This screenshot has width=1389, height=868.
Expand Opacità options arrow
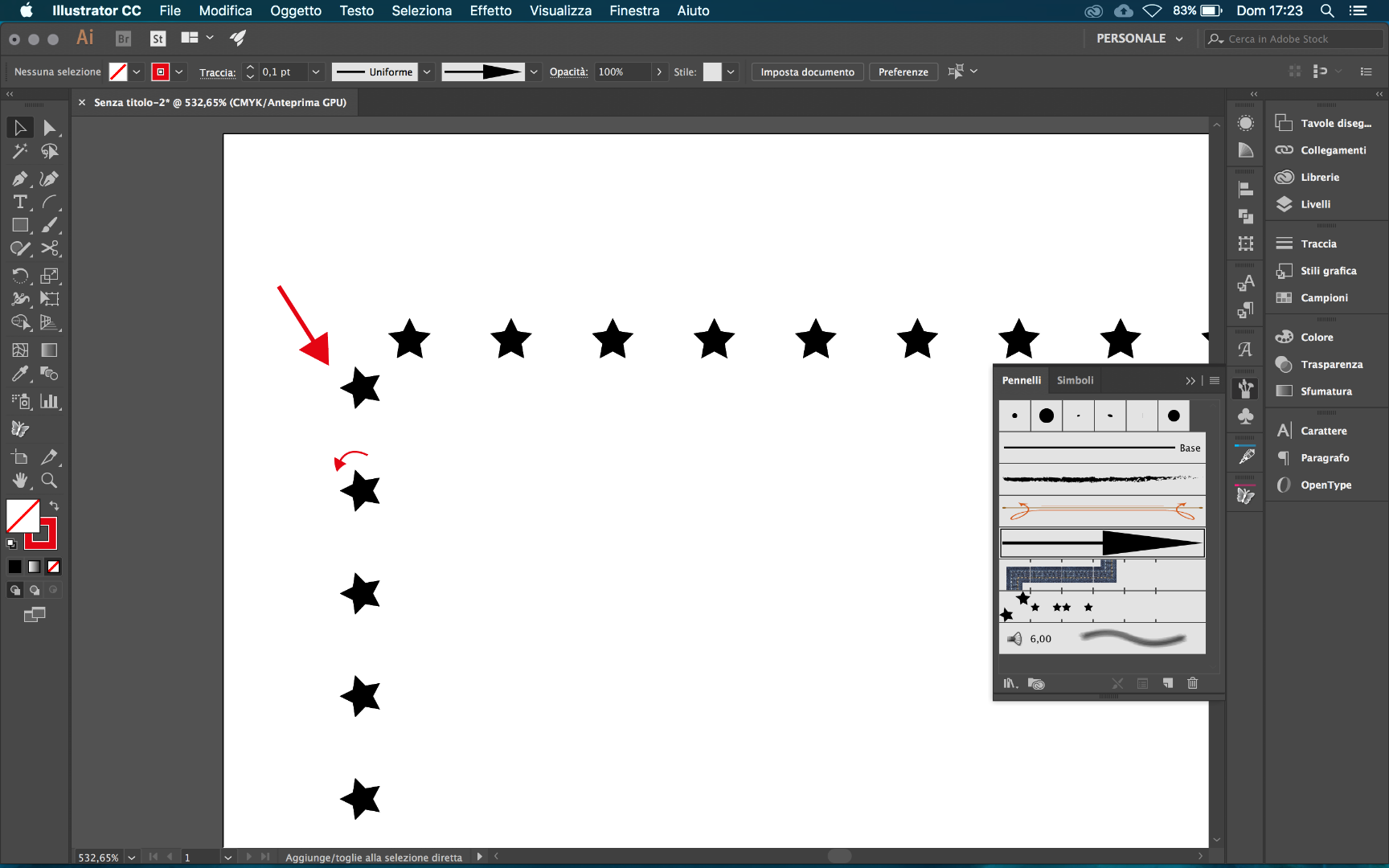[659, 72]
